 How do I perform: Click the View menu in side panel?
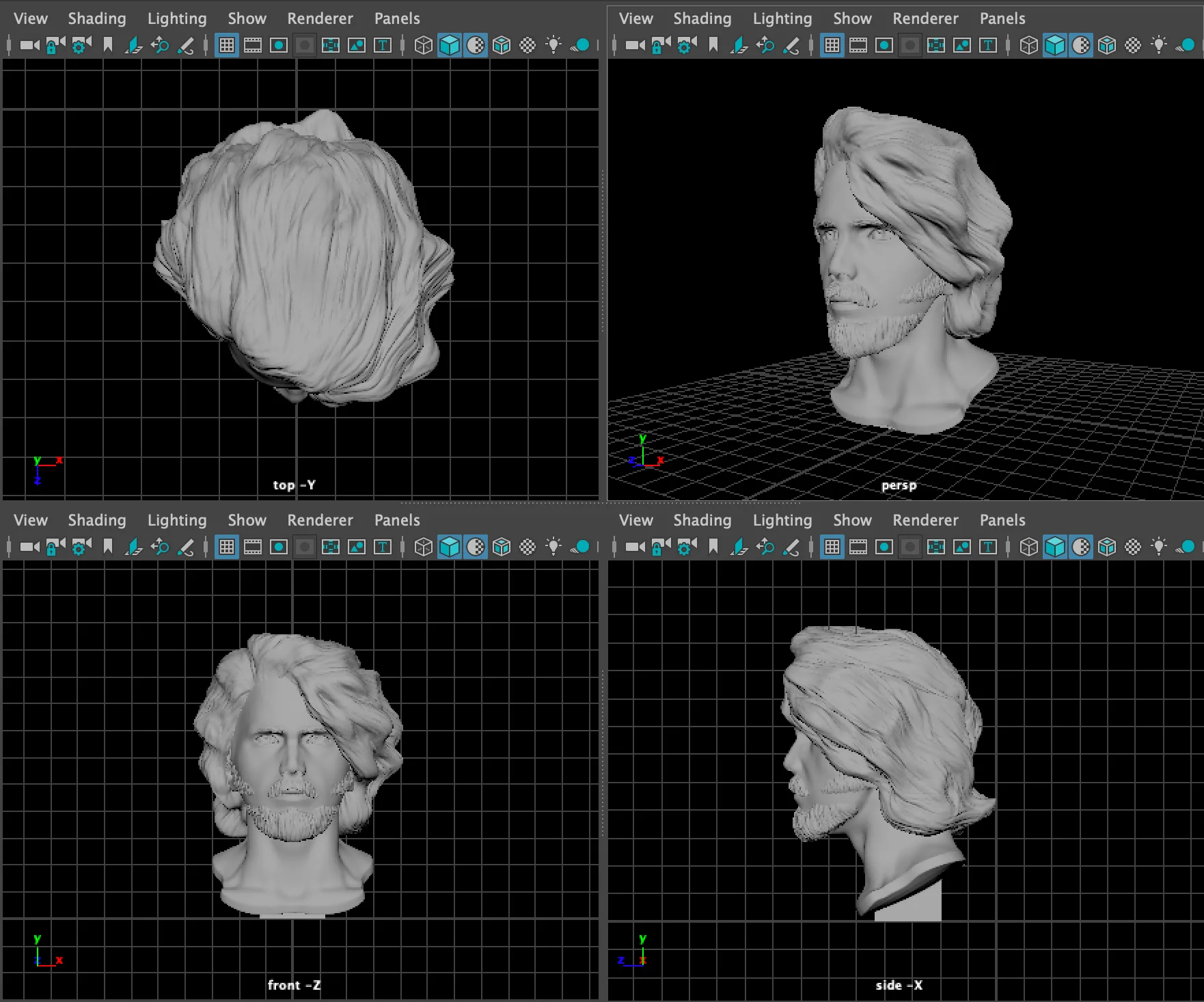click(x=635, y=520)
